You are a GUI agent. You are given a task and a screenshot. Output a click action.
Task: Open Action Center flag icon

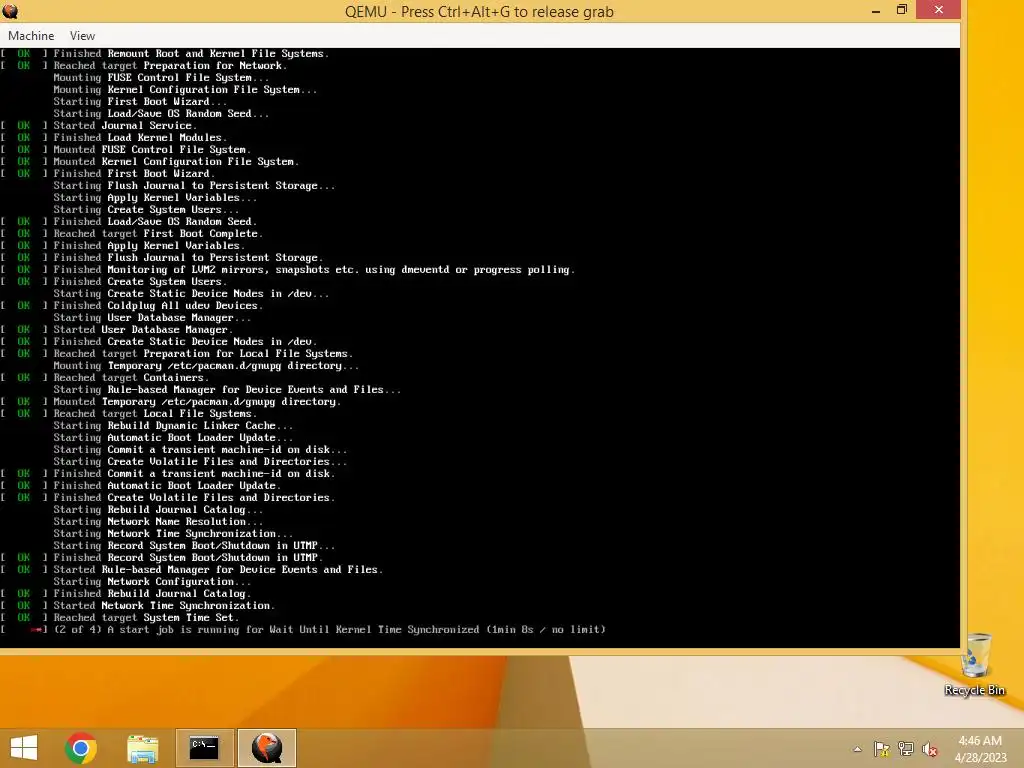(x=881, y=749)
